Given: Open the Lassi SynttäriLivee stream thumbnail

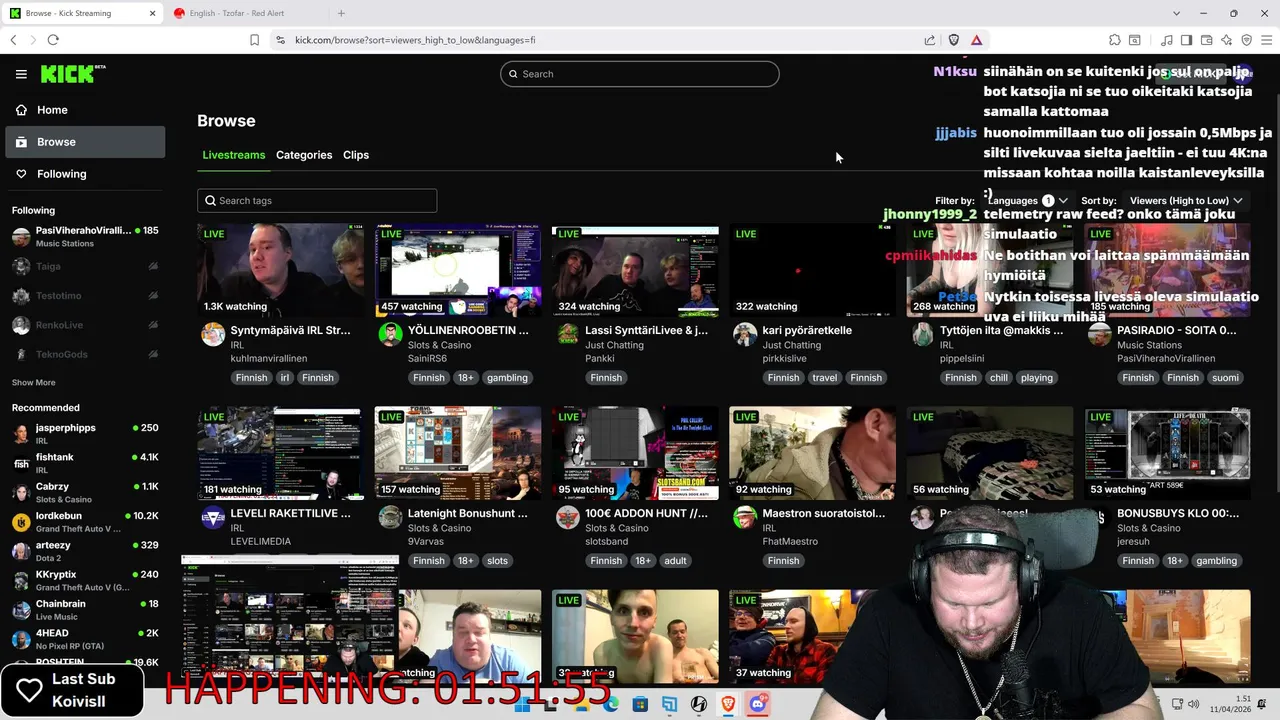Looking at the screenshot, I should pos(635,271).
